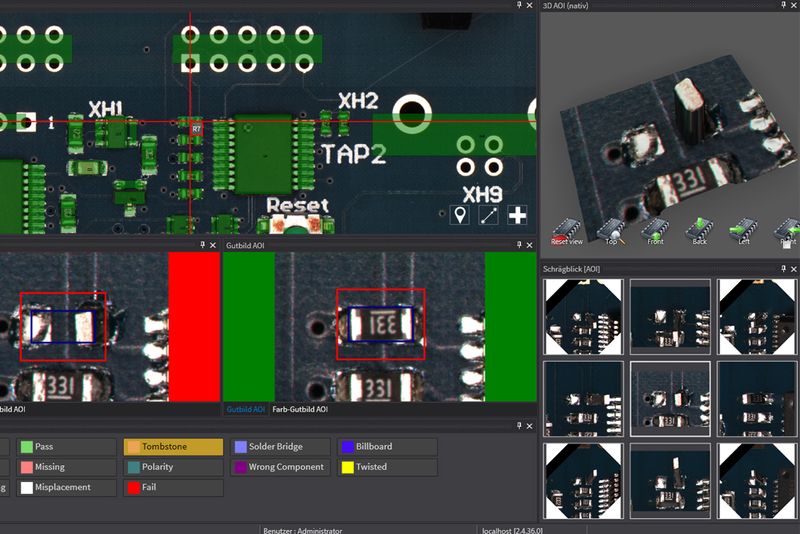Pin the Gutbild AOI panel
Screen dimensions: 800x534
pos(519,245)
